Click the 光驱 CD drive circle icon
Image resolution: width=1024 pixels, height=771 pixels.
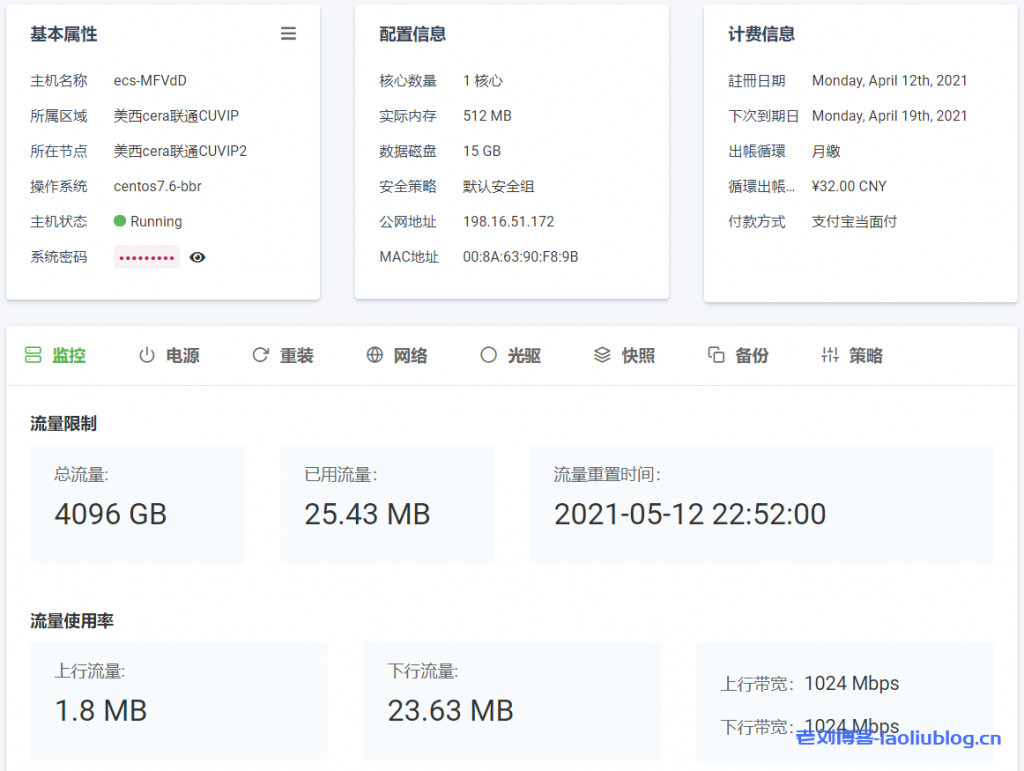pyautogui.click(x=488, y=354)
